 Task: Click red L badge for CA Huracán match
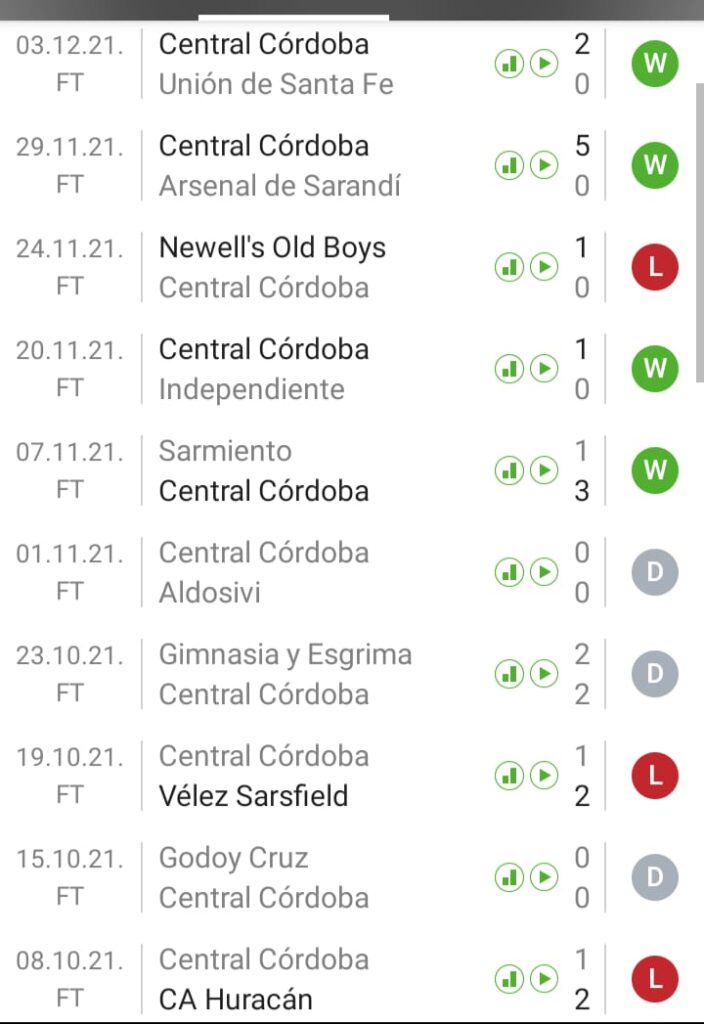655,978
